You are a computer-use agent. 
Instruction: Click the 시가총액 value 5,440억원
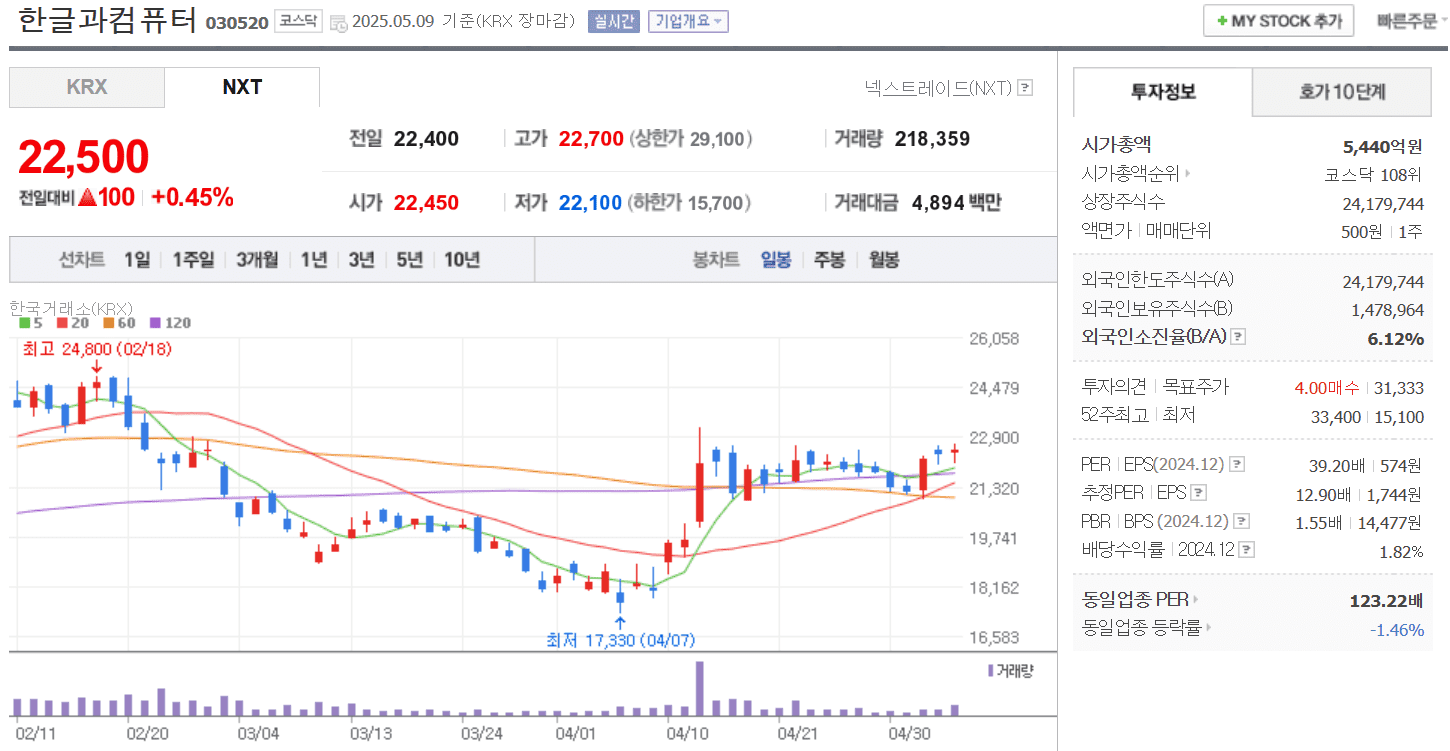coord(1382,147)
